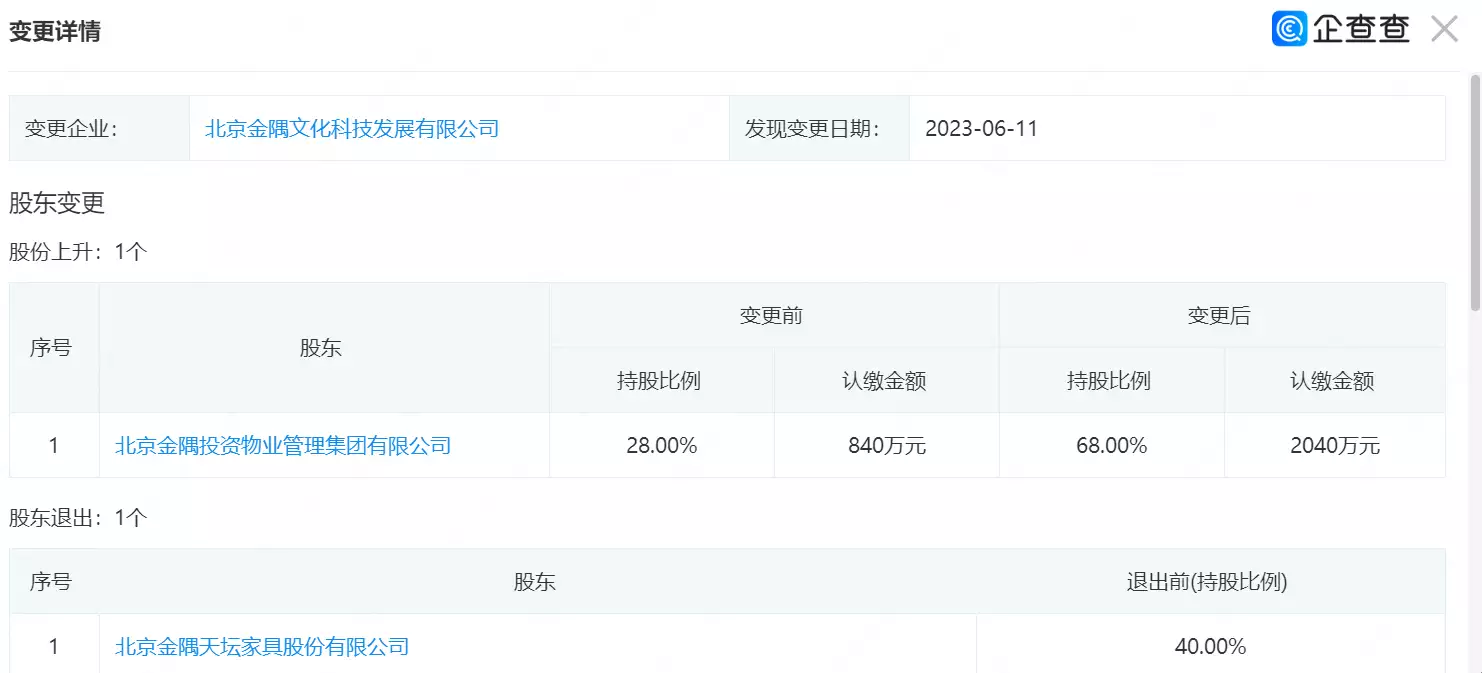Click the 840万元 subscribed amount cell
Image resolution: width=1482 pixels, height=673 pixels.
[887, 445]
